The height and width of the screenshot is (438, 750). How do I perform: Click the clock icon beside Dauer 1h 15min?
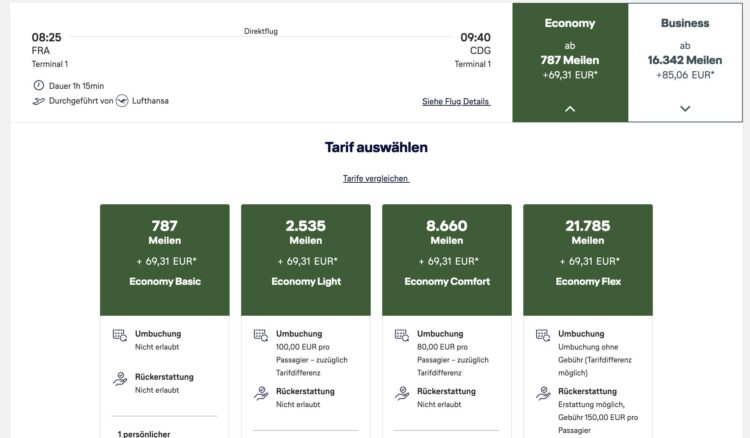click(38, 86)
